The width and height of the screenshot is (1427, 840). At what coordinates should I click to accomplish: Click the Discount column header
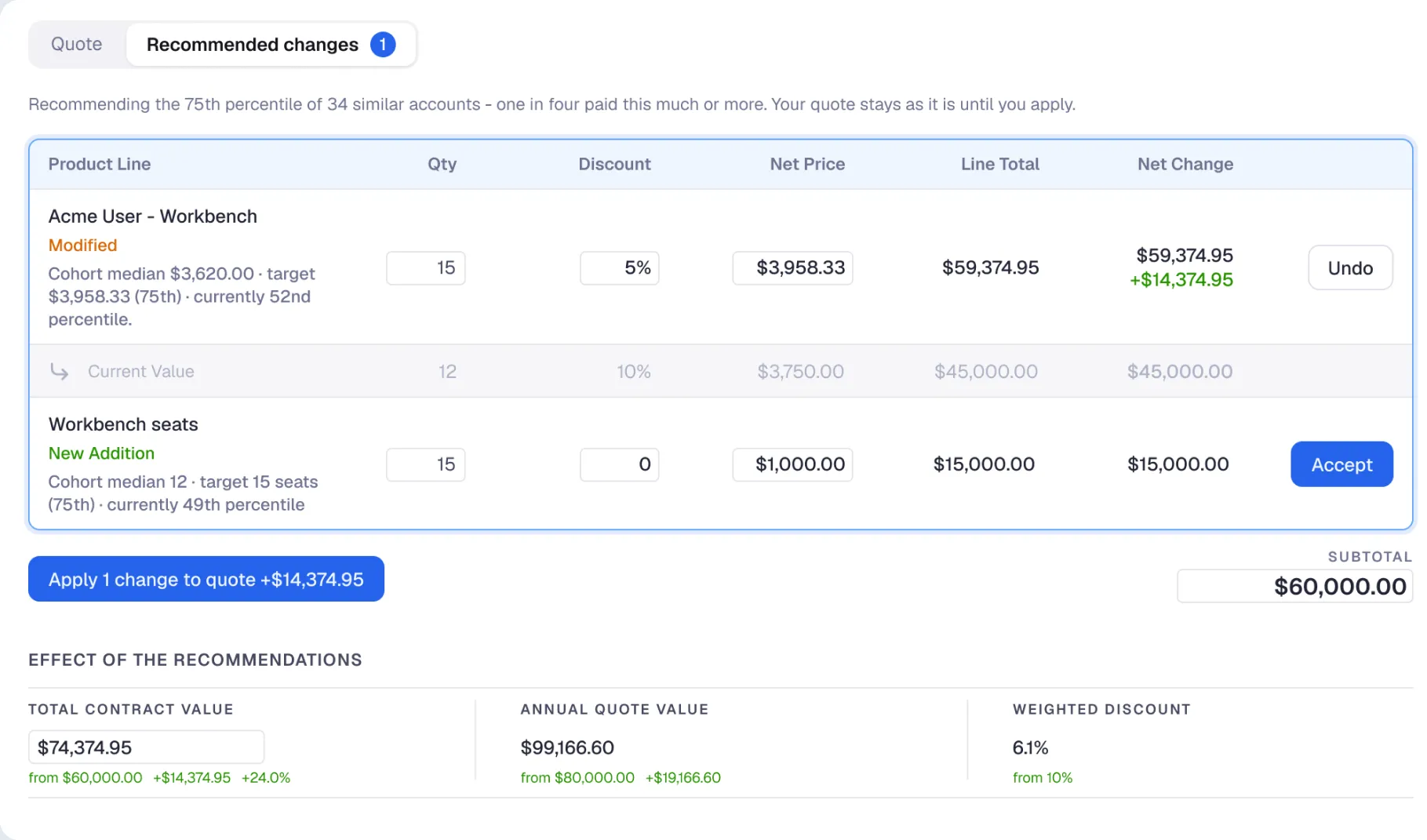(x=614, y=164)
